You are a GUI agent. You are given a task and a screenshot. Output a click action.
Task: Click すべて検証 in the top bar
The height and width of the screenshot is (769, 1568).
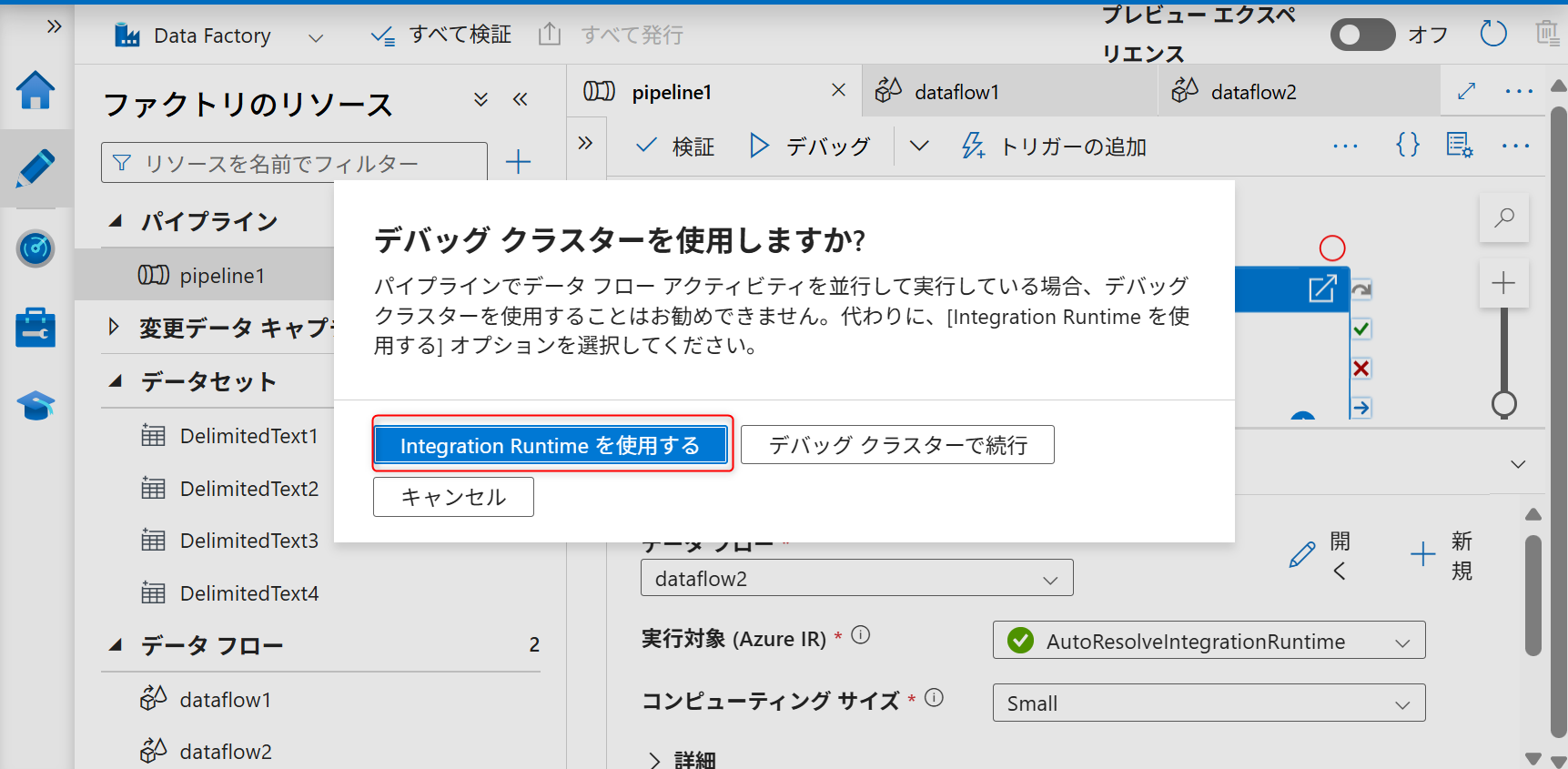tap(440, 35)
